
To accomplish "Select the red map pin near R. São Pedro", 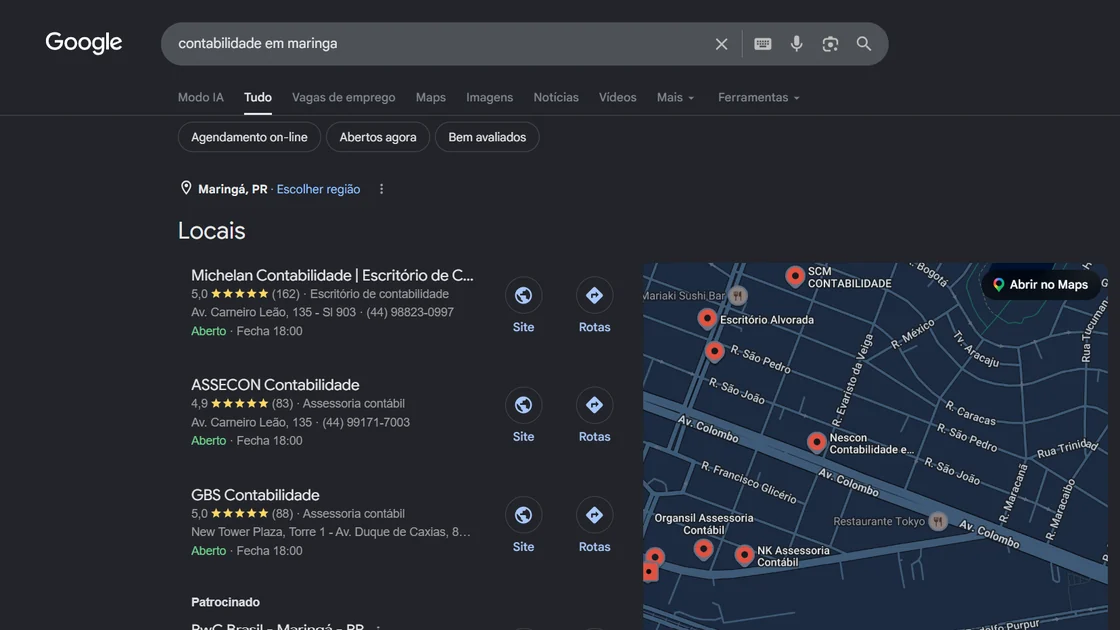I will click(714, 351).
